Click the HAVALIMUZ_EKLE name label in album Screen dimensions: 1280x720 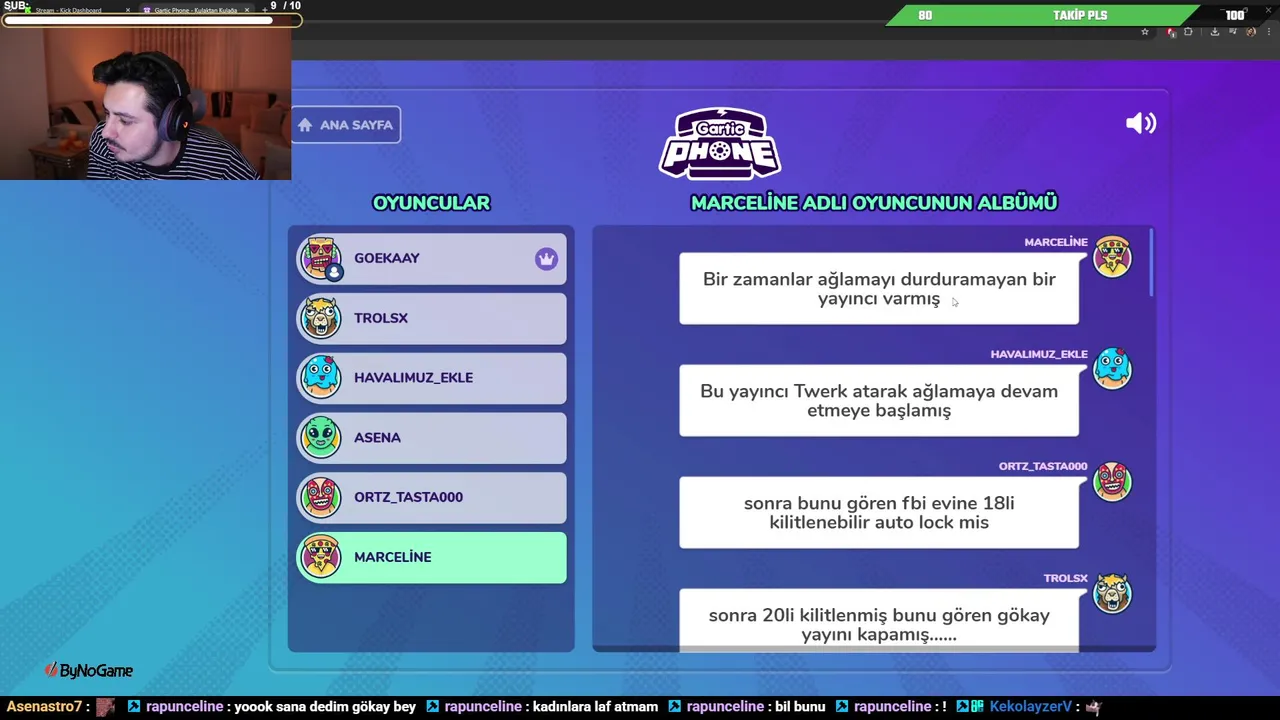[x=1039, y=354]
